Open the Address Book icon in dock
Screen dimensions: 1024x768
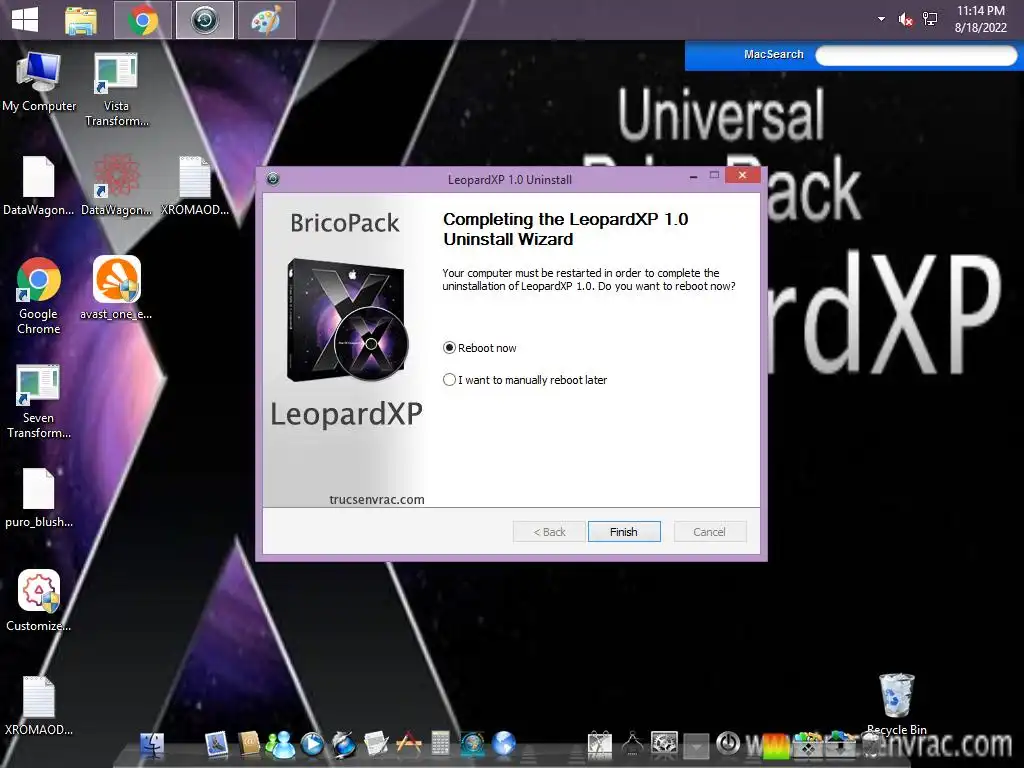pyautogui.click(x=249, y=744)
